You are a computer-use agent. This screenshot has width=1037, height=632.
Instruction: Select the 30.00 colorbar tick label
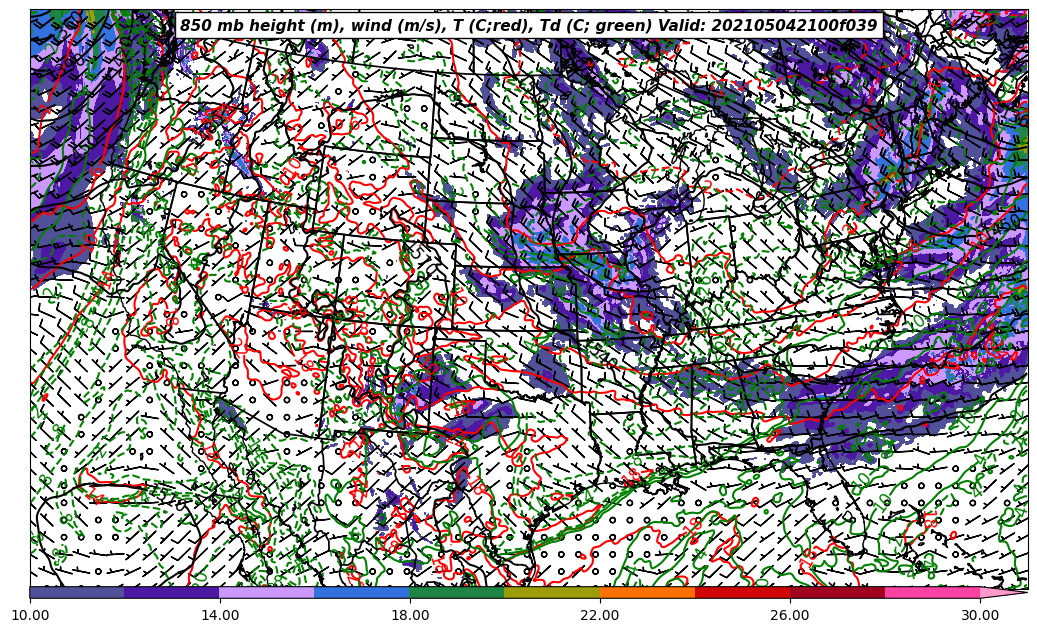pyautogui.click(x=980, y=615)
